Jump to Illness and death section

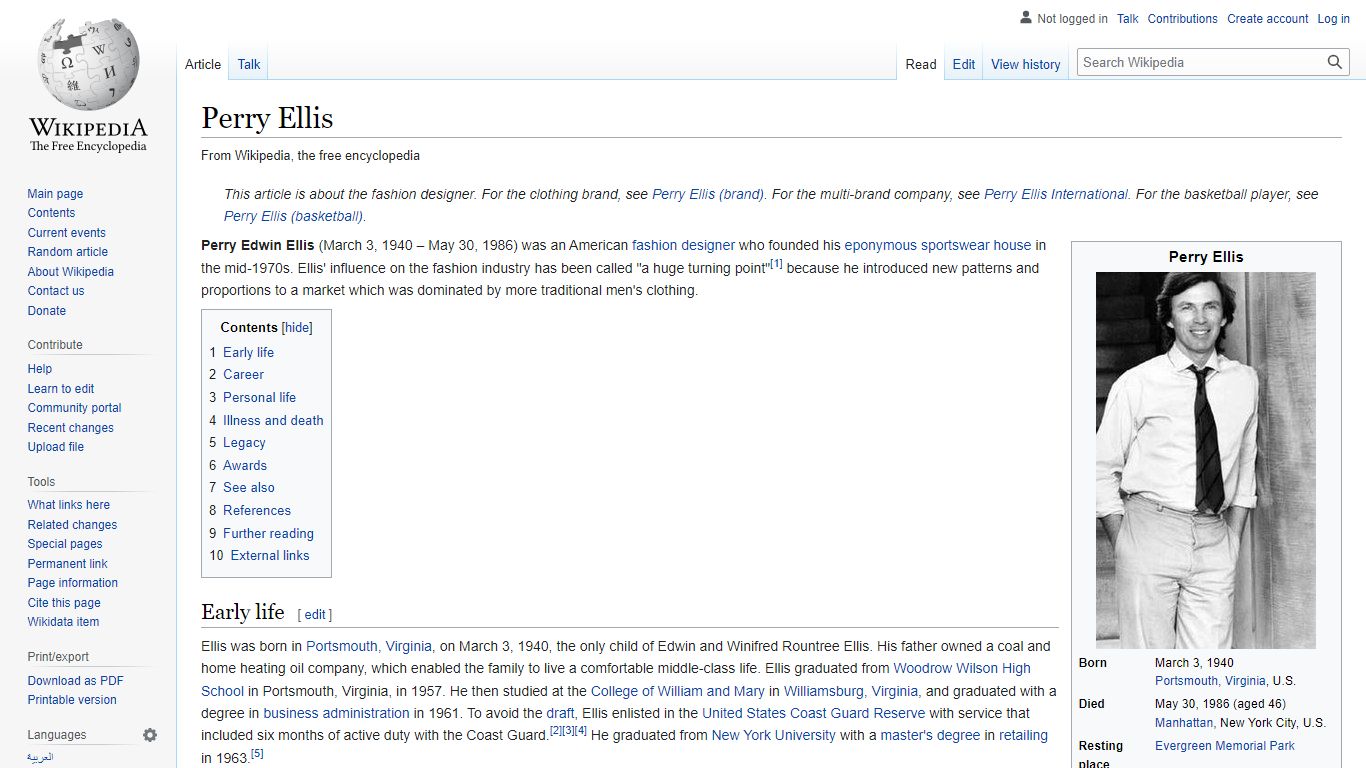(273, 420)
